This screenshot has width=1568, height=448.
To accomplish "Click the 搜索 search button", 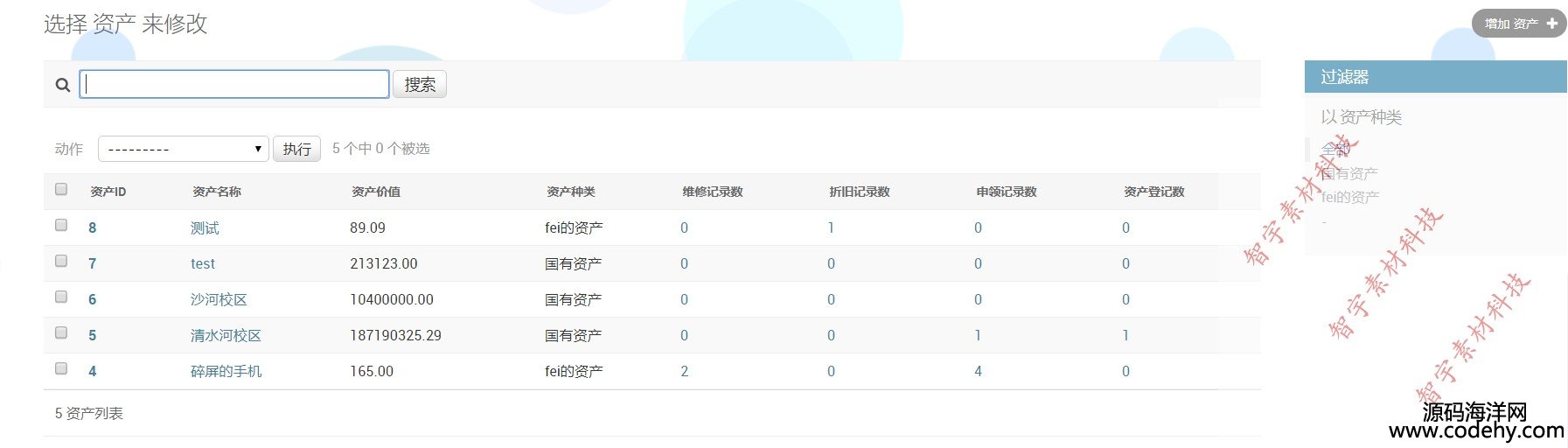I will click(x=420, y=84).
